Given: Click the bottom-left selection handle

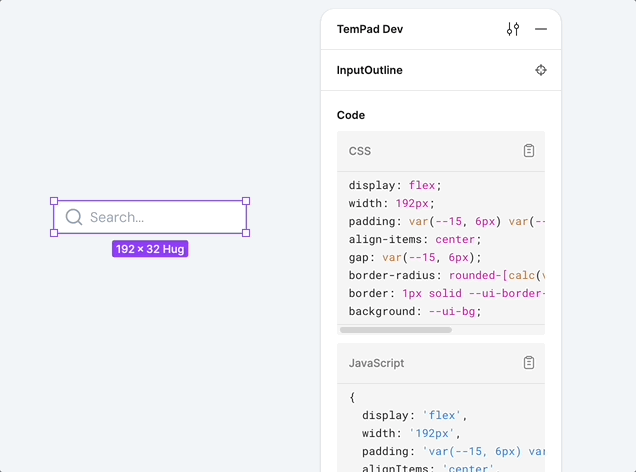Looking at the screenshot, I should tap(54, 233).
